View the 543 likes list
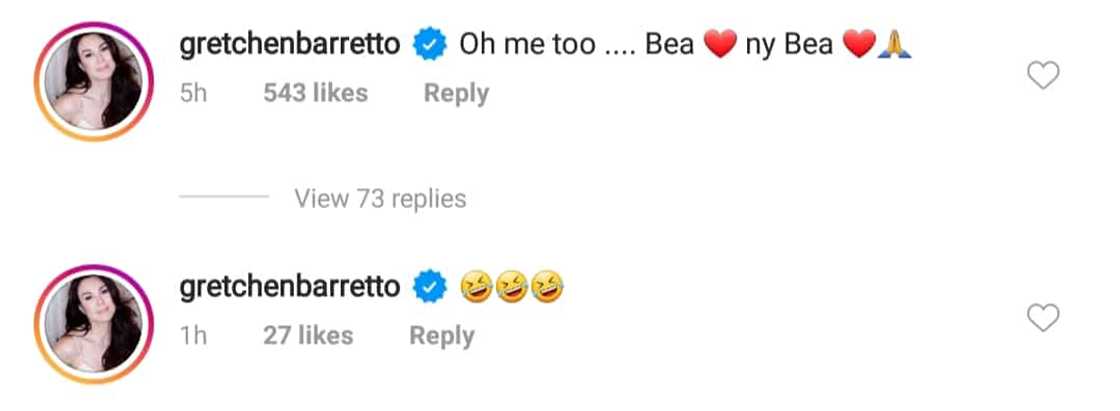This screenshot has height=411, width=1120. click(315, 93)
